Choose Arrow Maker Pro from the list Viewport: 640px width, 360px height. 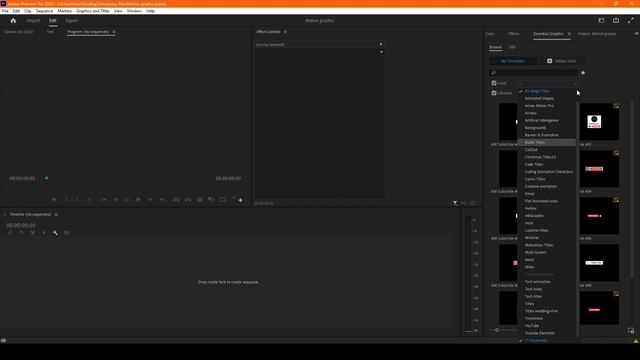point(539,106)
